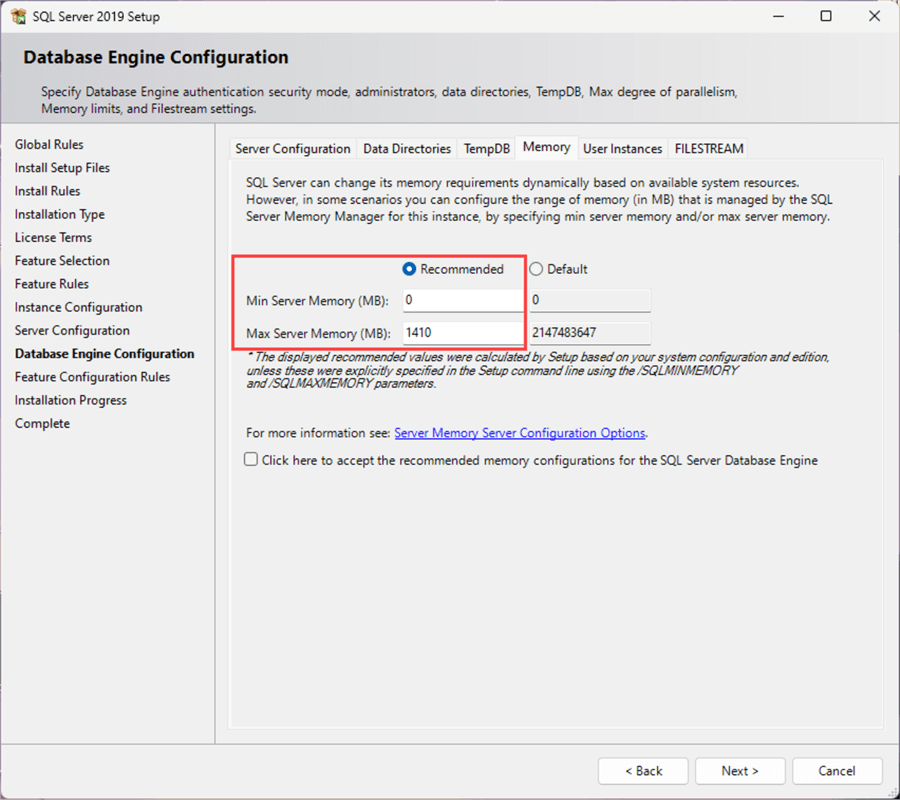Viewport: 900px width, 800px height.
Task: Switch to the TempDB tab
Action: pyautogui.click(x=487, y=149)
